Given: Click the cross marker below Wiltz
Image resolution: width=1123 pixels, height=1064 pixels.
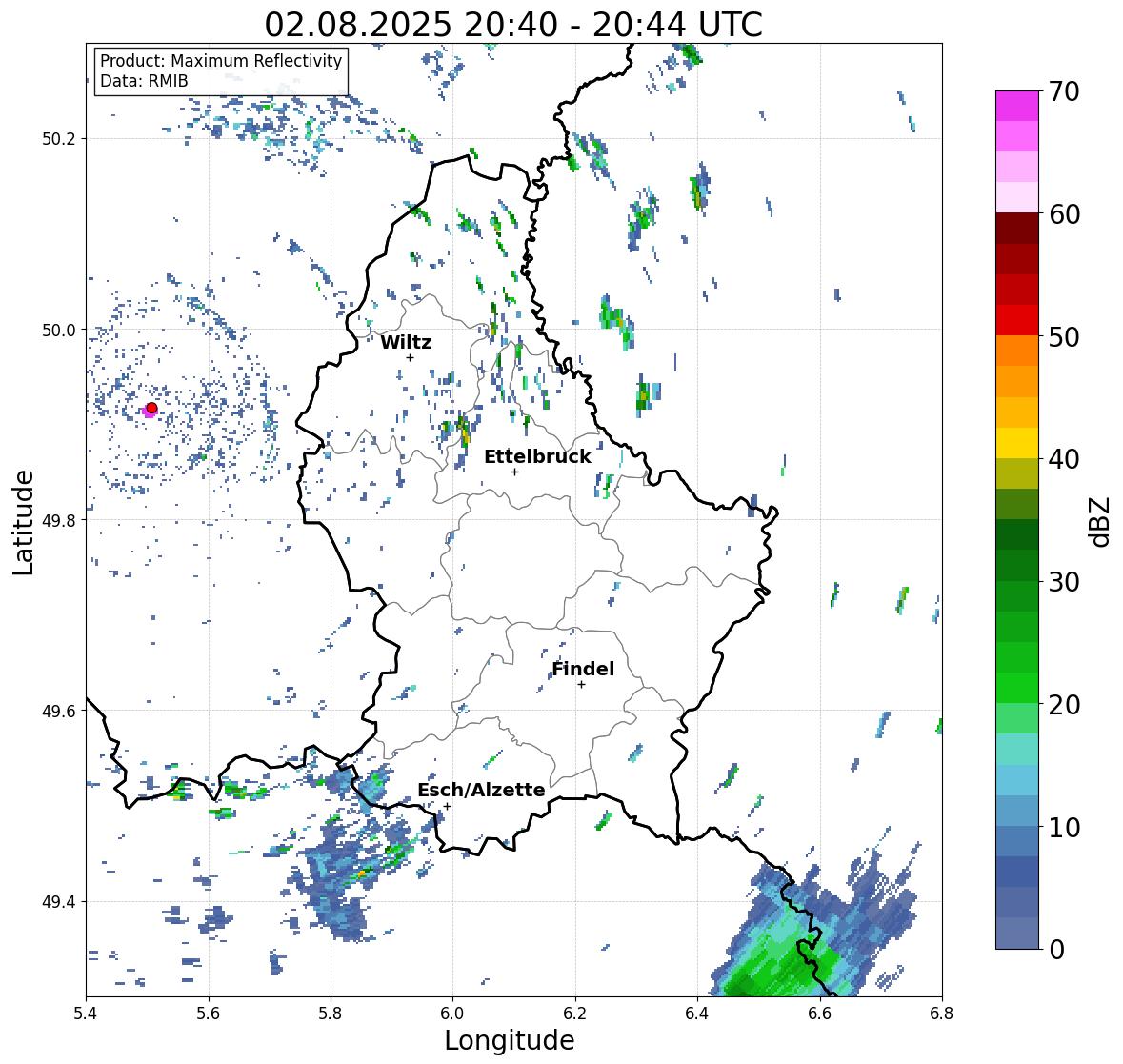Looking at the screenshot, I should tap(410, 357).
